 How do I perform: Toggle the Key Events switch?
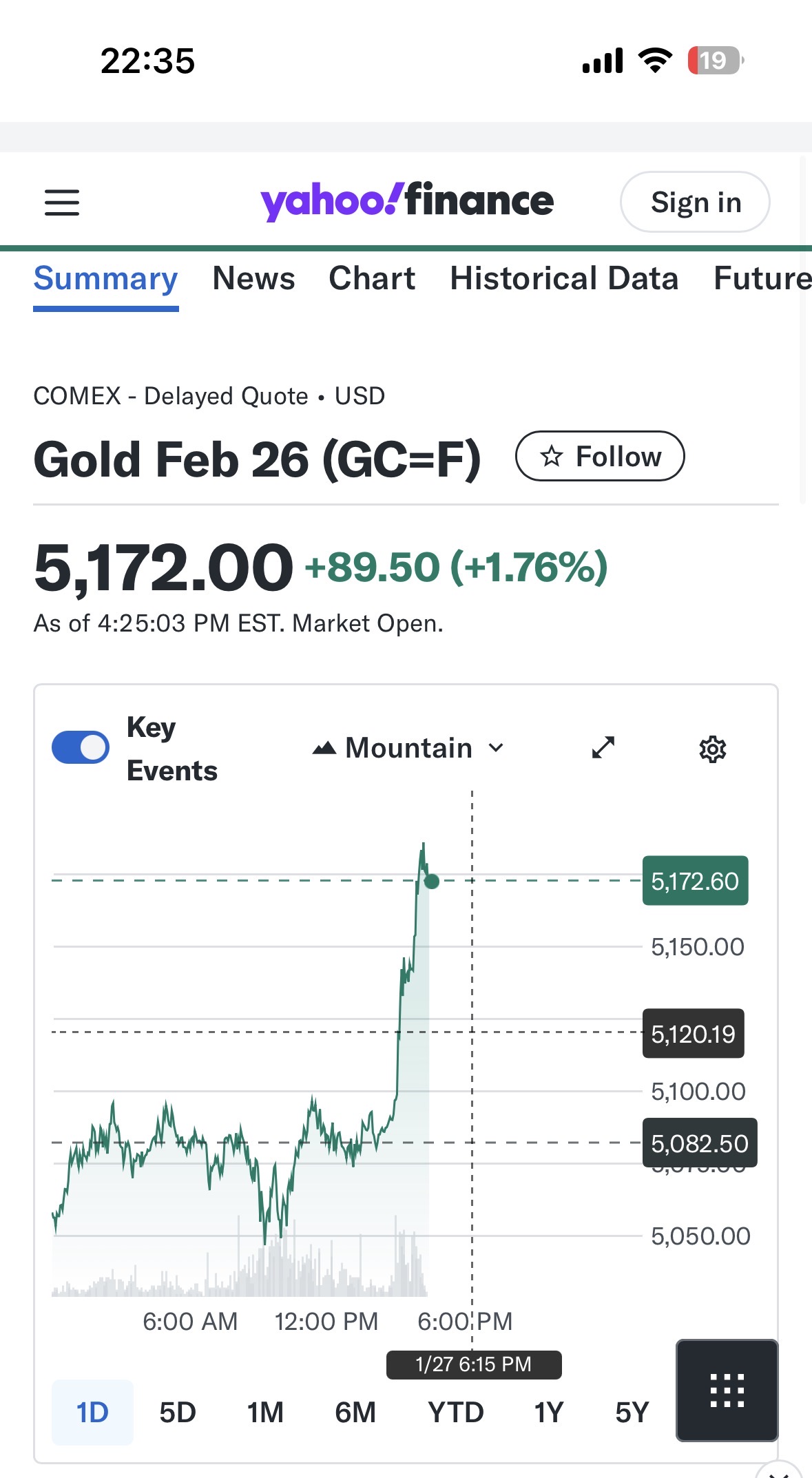tap(81, 747)
